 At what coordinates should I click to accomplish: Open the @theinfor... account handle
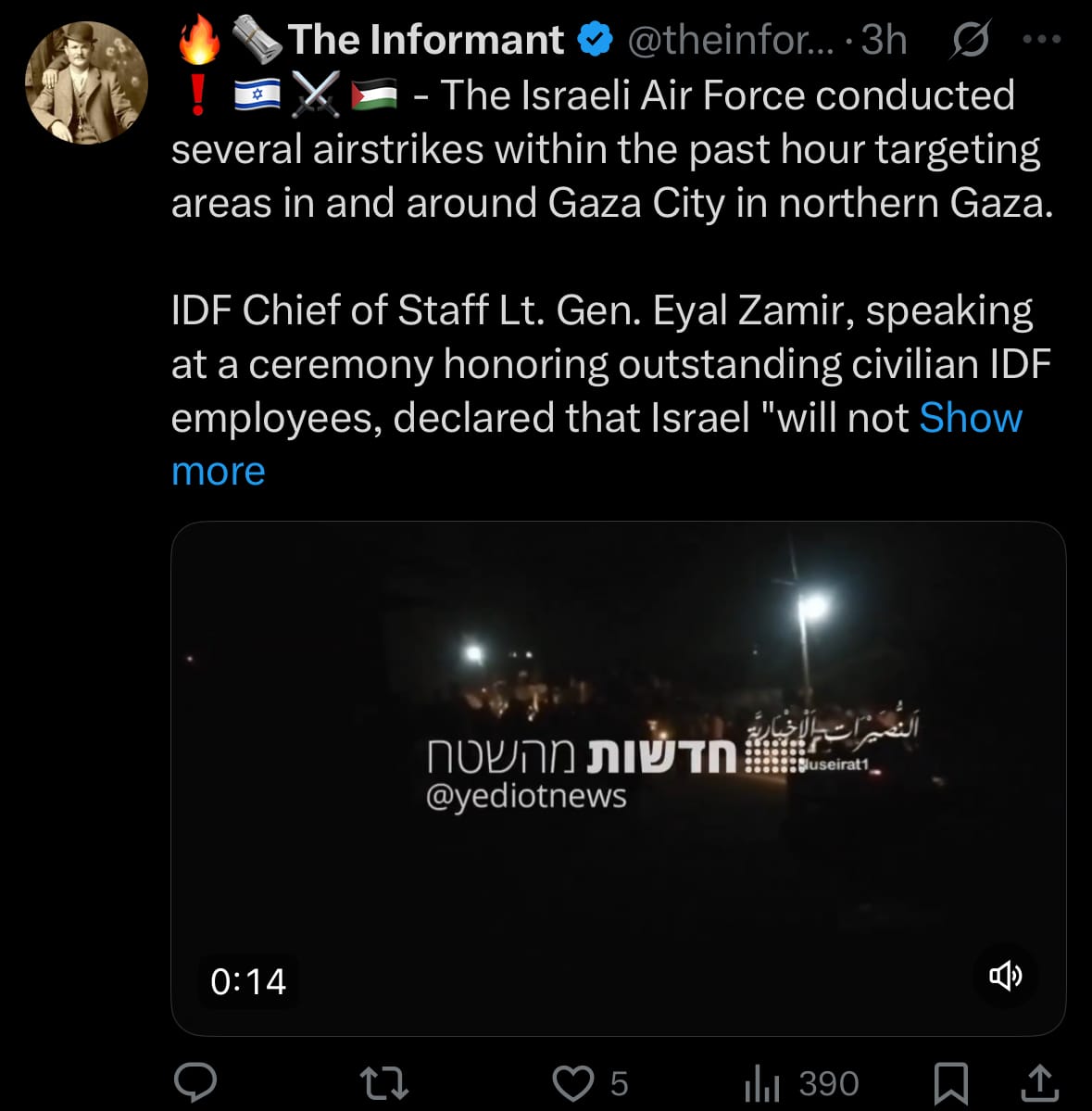tap(731, 40)
